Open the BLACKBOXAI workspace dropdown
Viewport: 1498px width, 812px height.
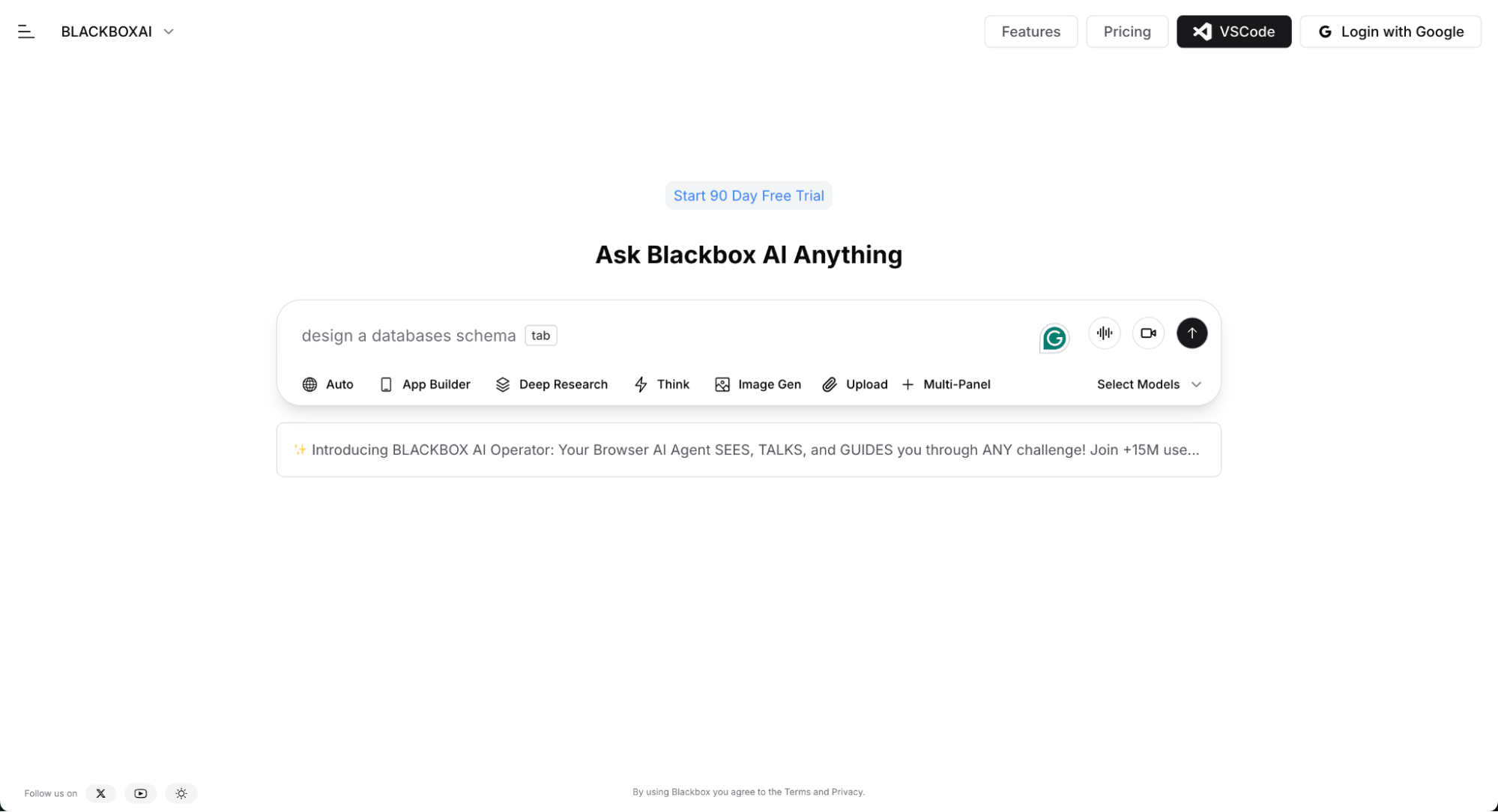(118, 31)
